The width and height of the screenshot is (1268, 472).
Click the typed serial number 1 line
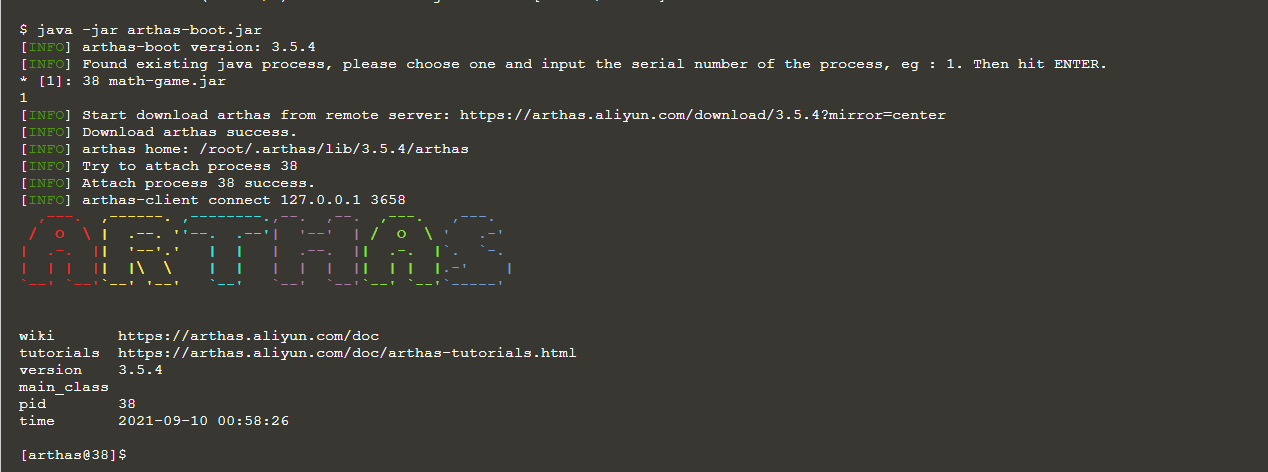(23, 98)
